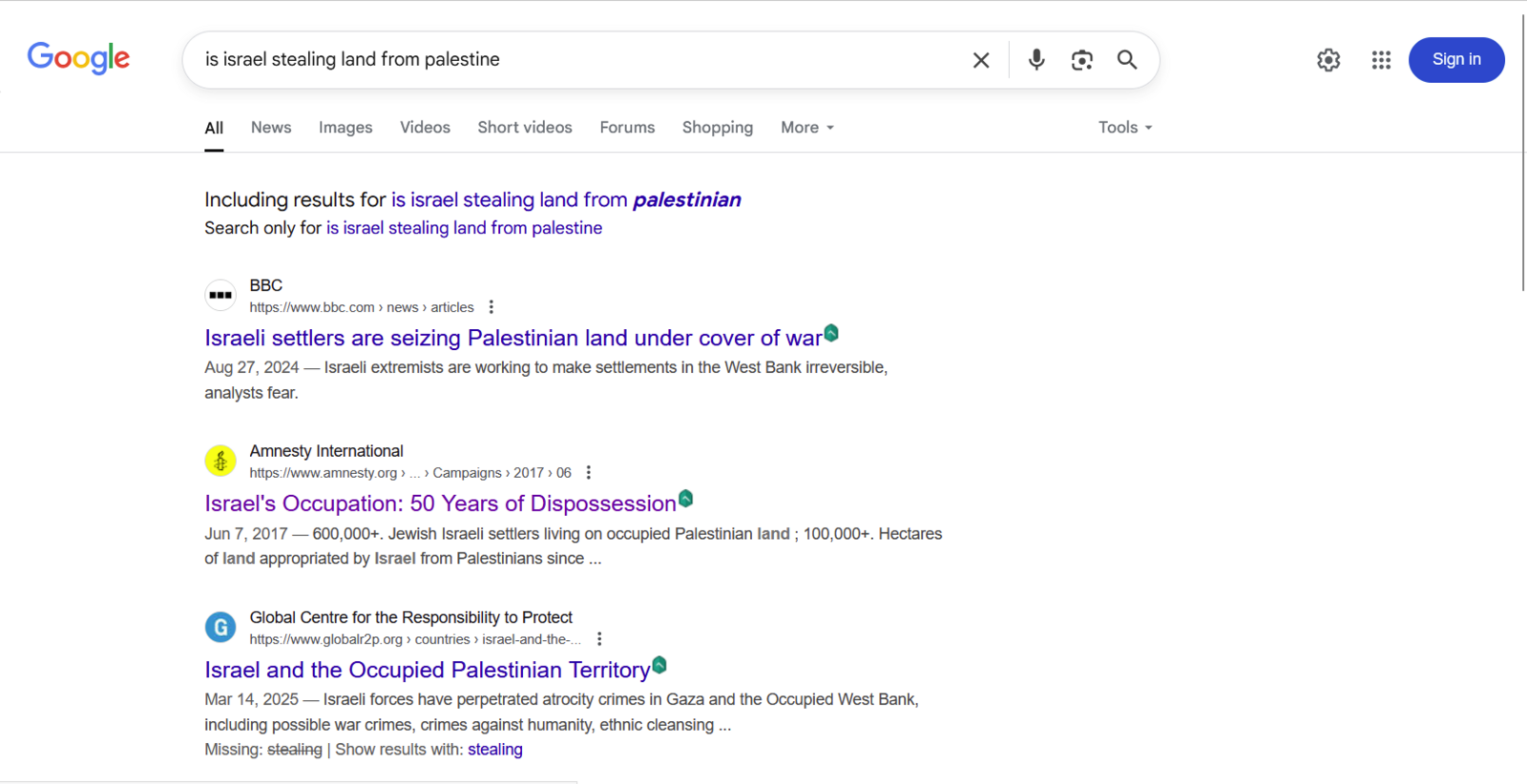Open 'Israel's Occupation: 50 Years of Dispossession'
Viewport: 1527px width, 784px height.
pyautogui.click(x=440, y=504)
